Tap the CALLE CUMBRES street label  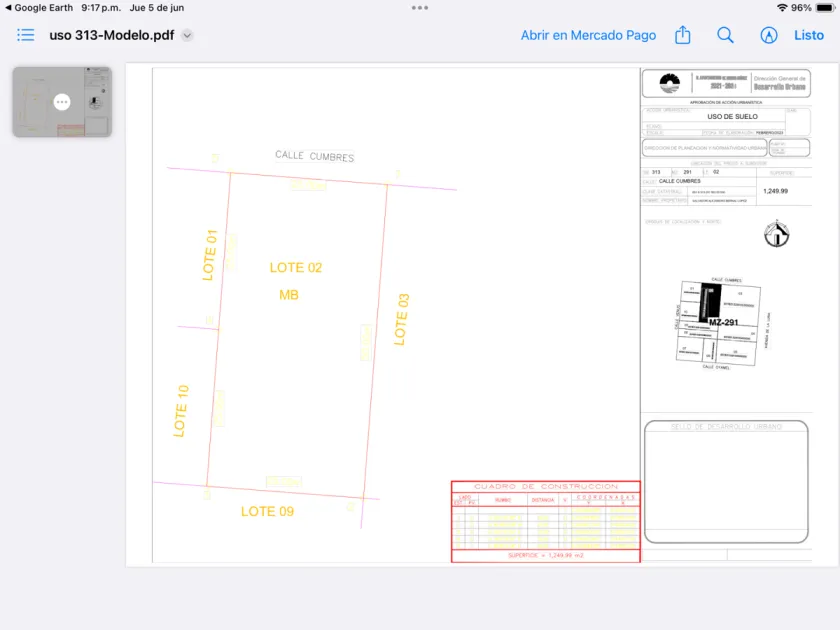pyautogui.click(x=314, y=156)
